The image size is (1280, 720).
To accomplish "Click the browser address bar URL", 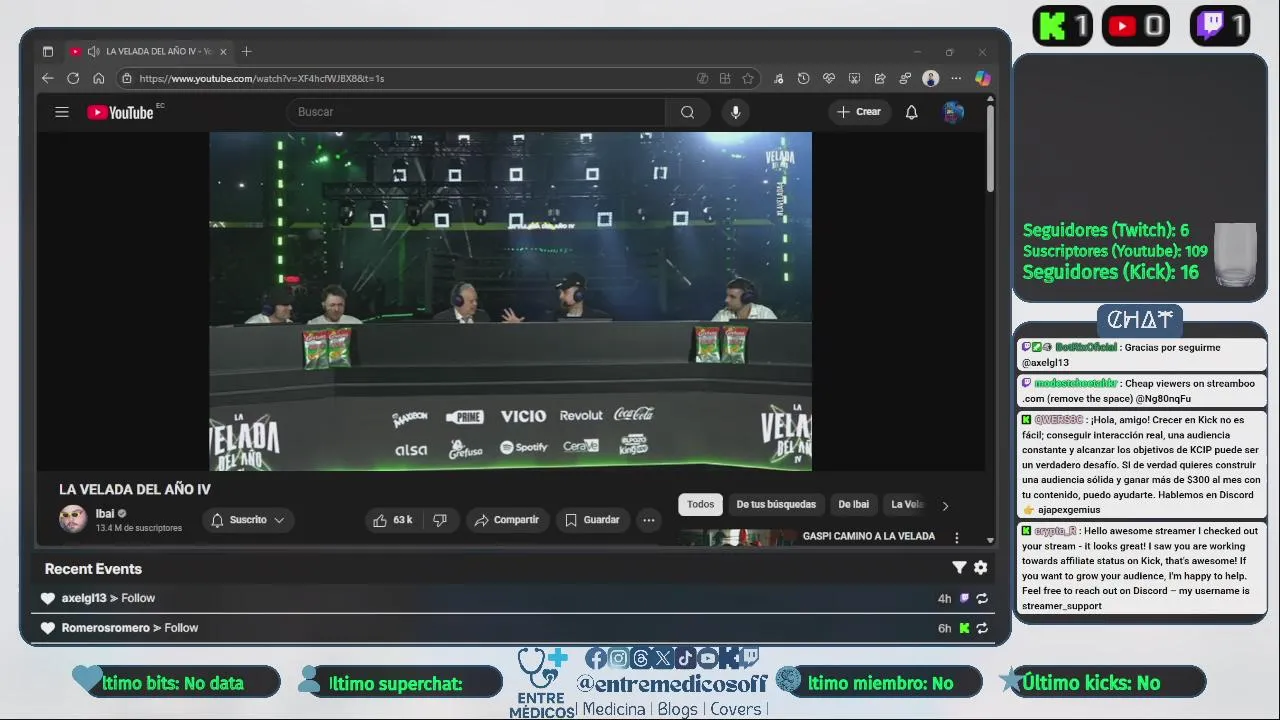I will [262, 78].
